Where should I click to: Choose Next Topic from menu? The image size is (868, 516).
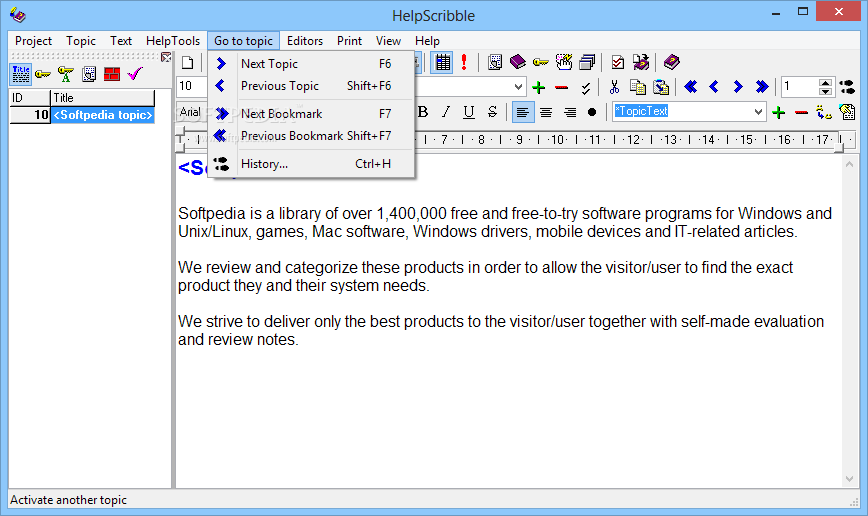click(311, 64)
